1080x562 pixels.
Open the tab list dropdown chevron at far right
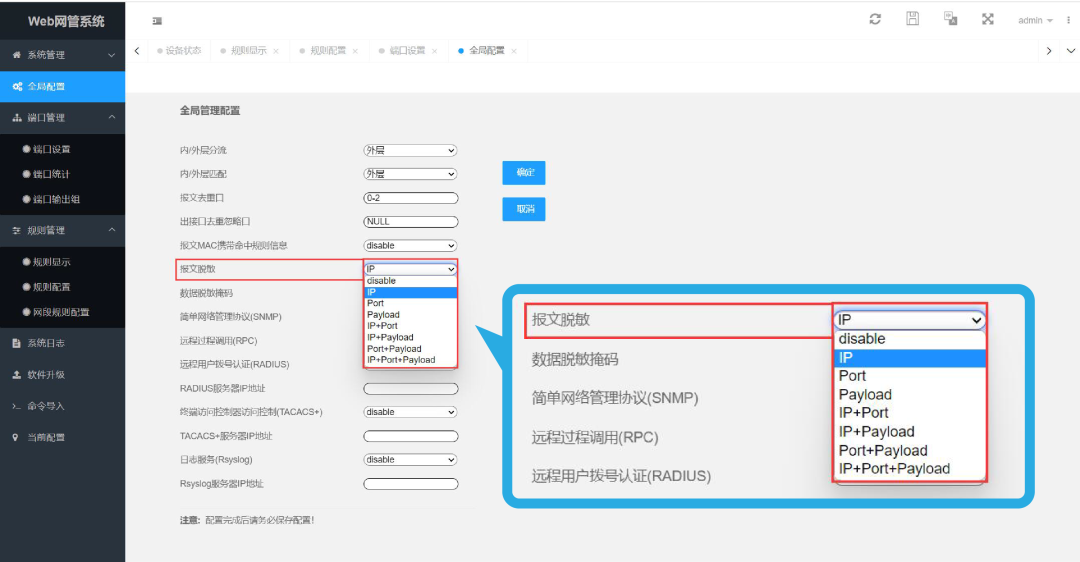[x=1070, y=51]
